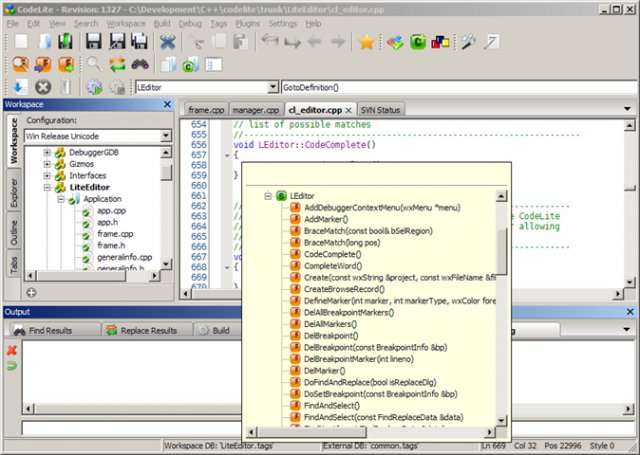
Task: Click the Save file floppy icon
Action: click(93, 42)
